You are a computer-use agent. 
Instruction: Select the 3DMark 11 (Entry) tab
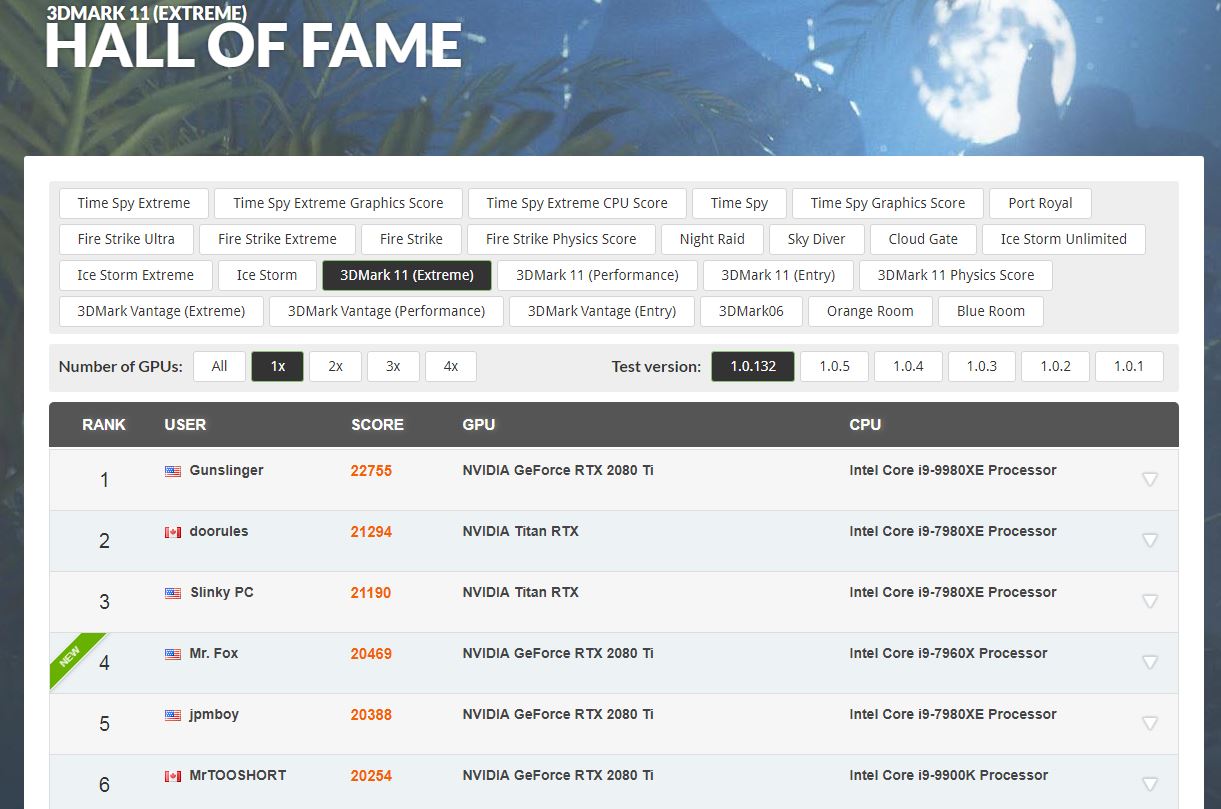[779, 275]
